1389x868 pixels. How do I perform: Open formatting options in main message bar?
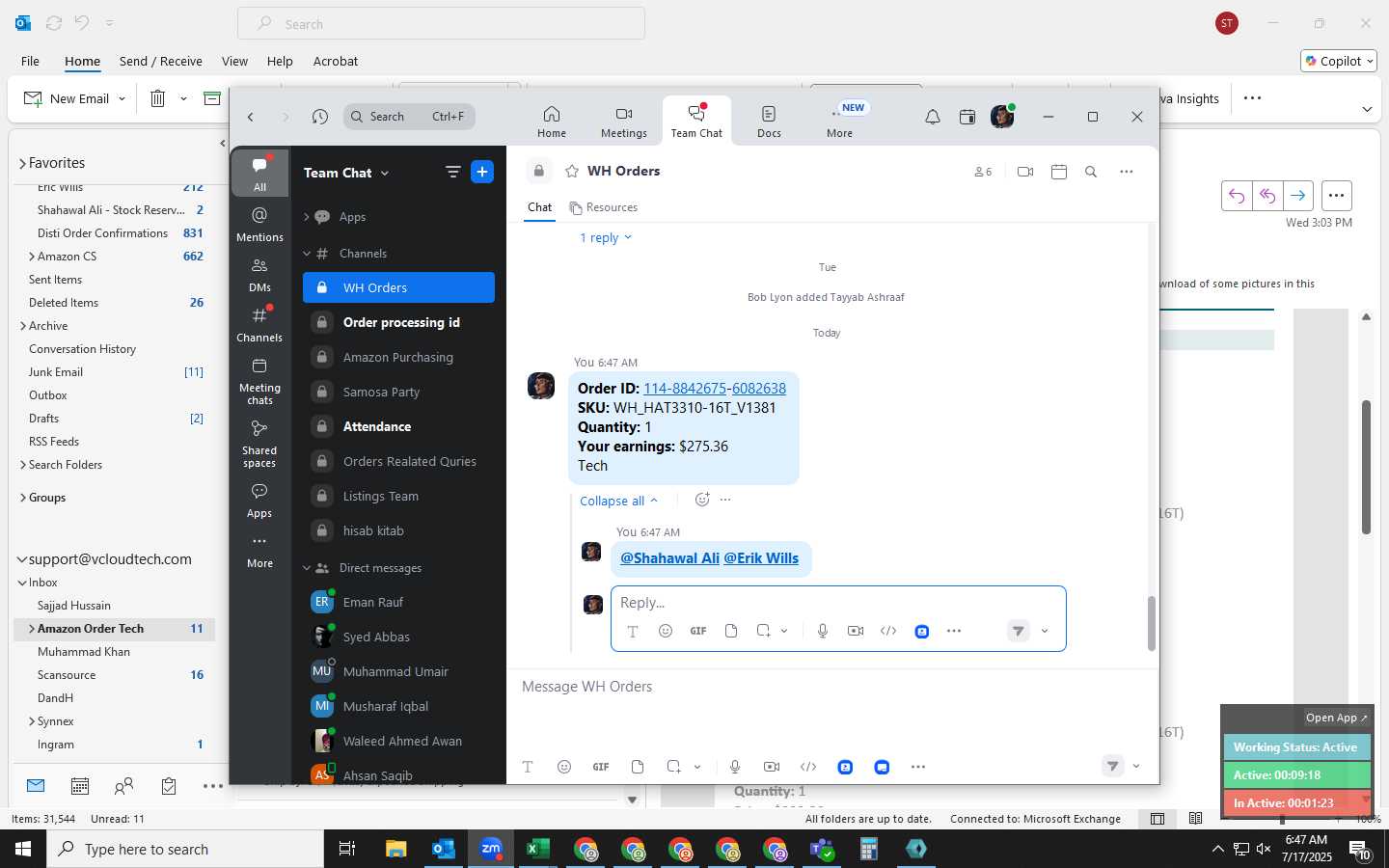(x=528, y=767)
